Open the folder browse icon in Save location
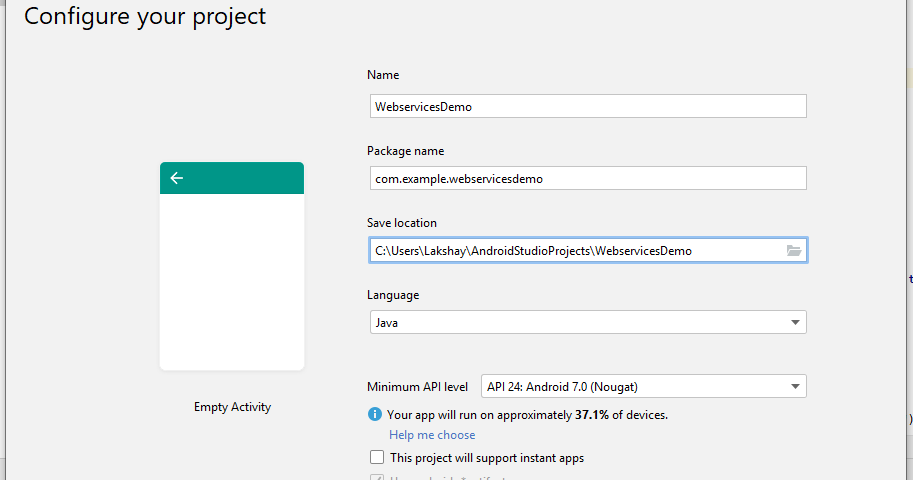 794,250
